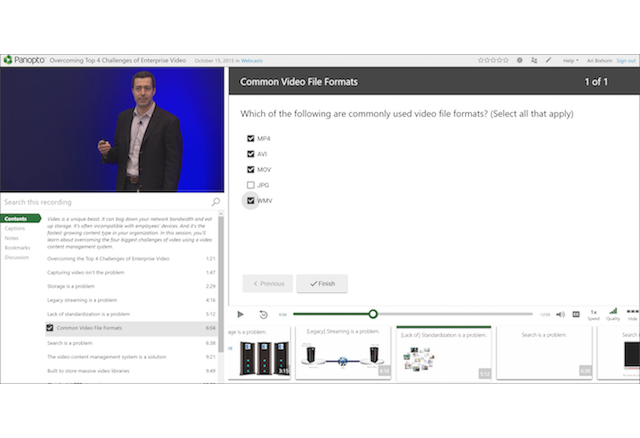The image size is (640, 438).
Task: Click the Finish quiz button
Action: (x=322, y=283)
